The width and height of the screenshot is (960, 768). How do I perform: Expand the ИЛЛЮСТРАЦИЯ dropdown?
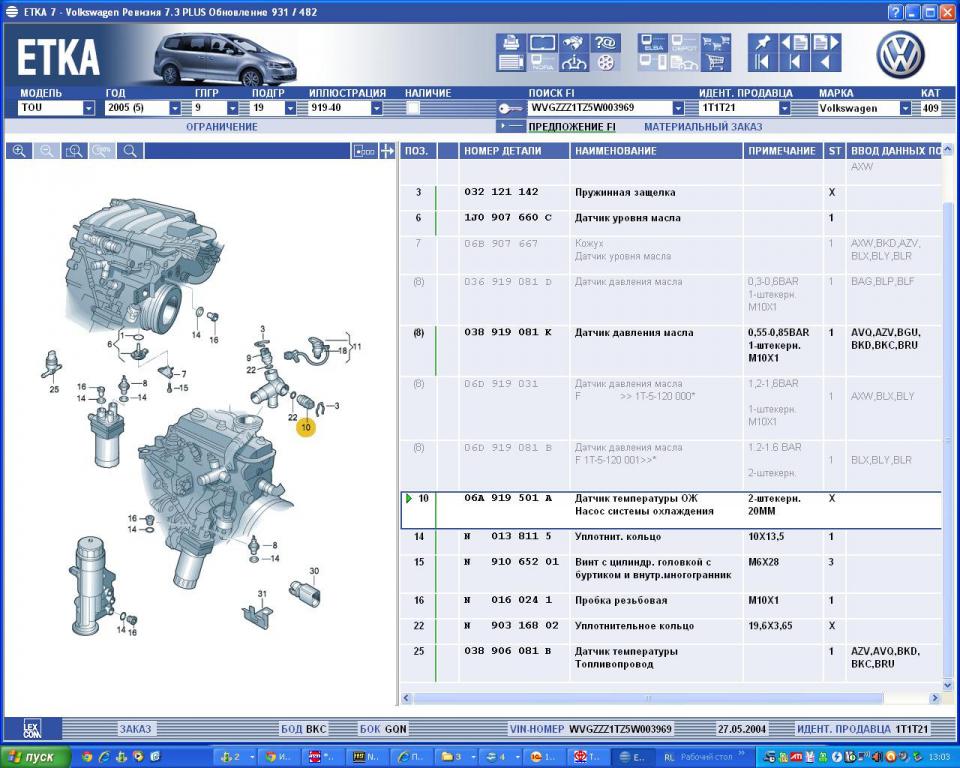pos(377,108)
